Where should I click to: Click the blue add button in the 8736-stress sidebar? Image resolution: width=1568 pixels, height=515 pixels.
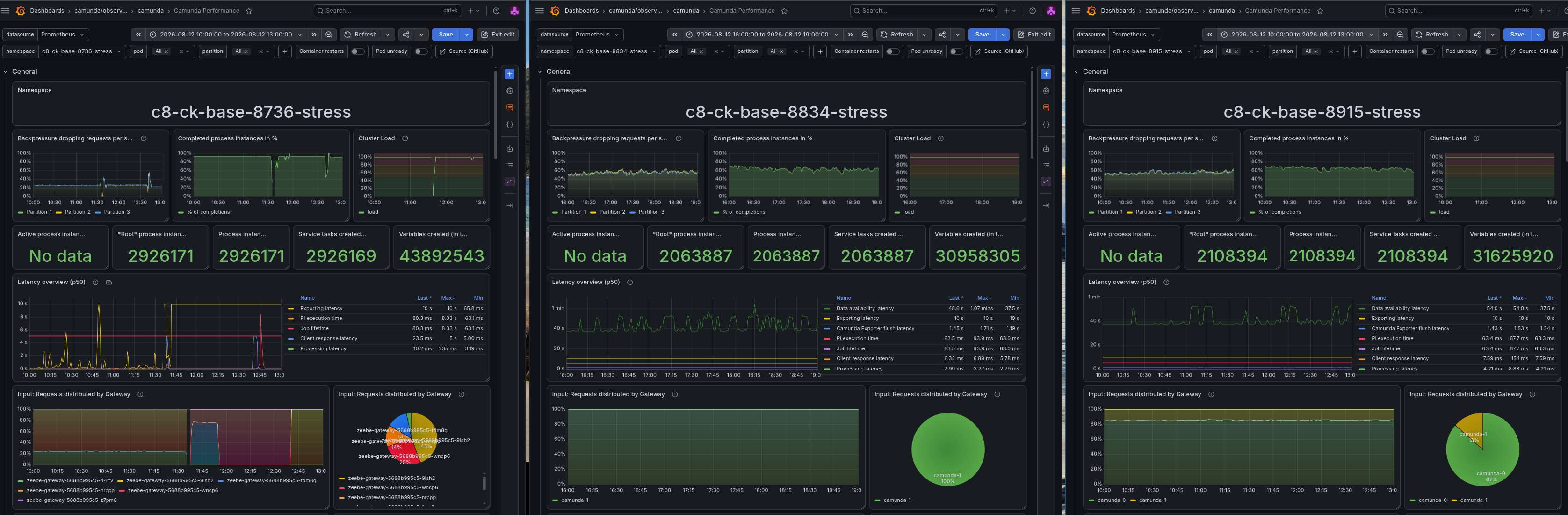point(509,73)
